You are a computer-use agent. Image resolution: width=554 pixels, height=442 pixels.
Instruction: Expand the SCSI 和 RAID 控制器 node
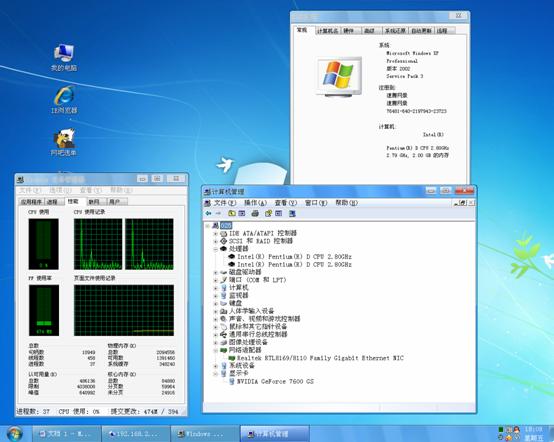(215, 241)
